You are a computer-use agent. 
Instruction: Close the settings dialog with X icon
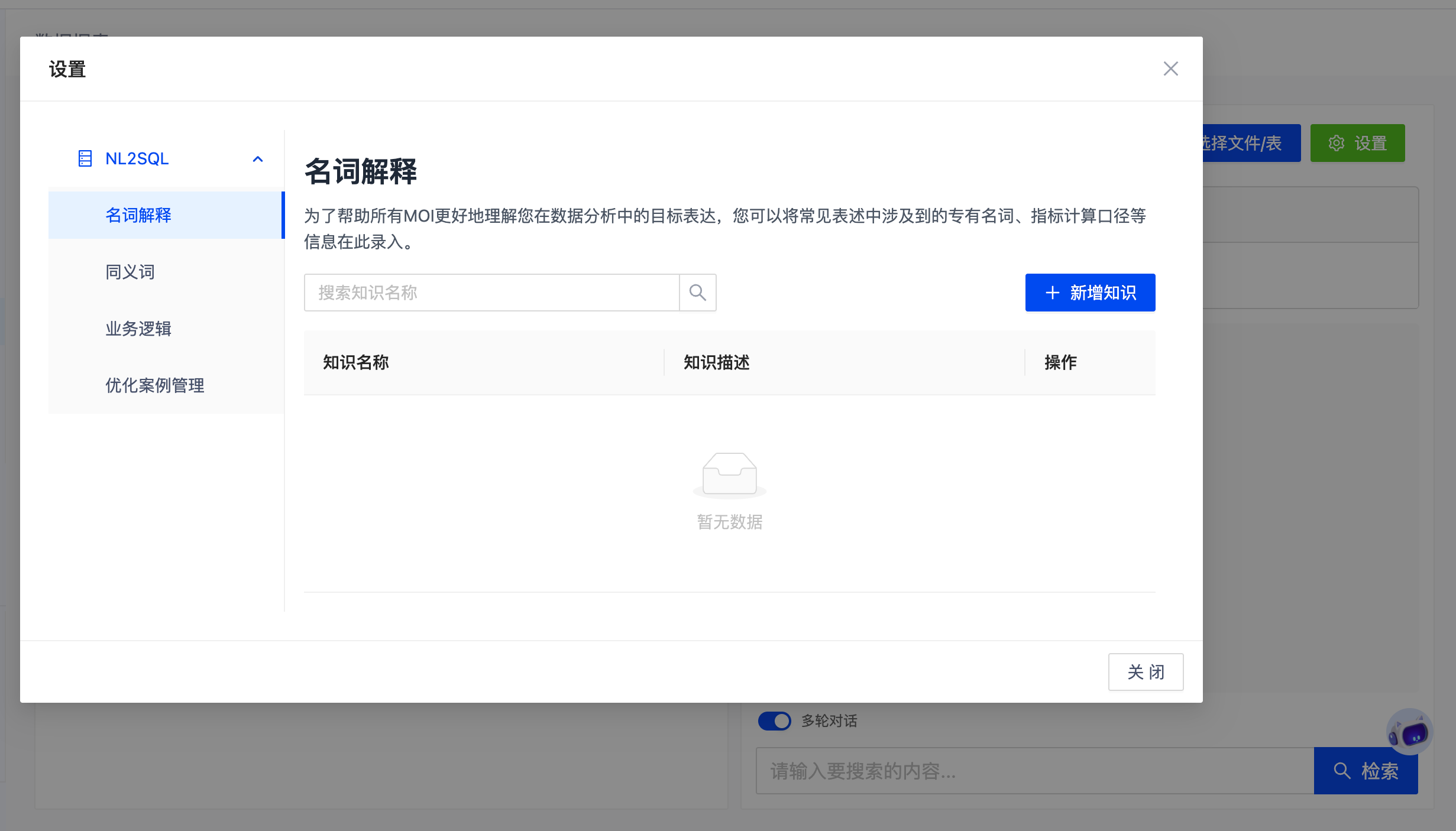coord(1170,69)
